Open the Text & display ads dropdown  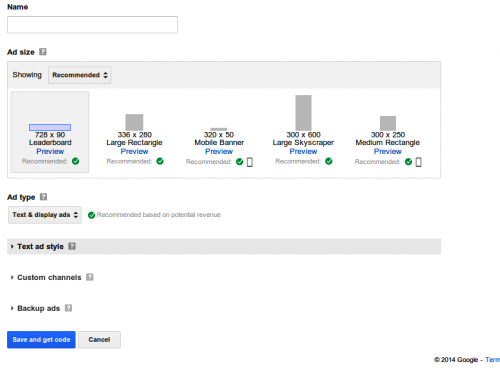click(45, 215)
